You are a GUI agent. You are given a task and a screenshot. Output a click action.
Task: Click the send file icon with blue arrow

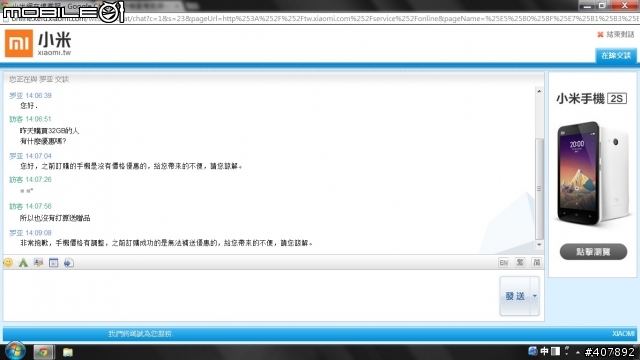tap(69, 262)
